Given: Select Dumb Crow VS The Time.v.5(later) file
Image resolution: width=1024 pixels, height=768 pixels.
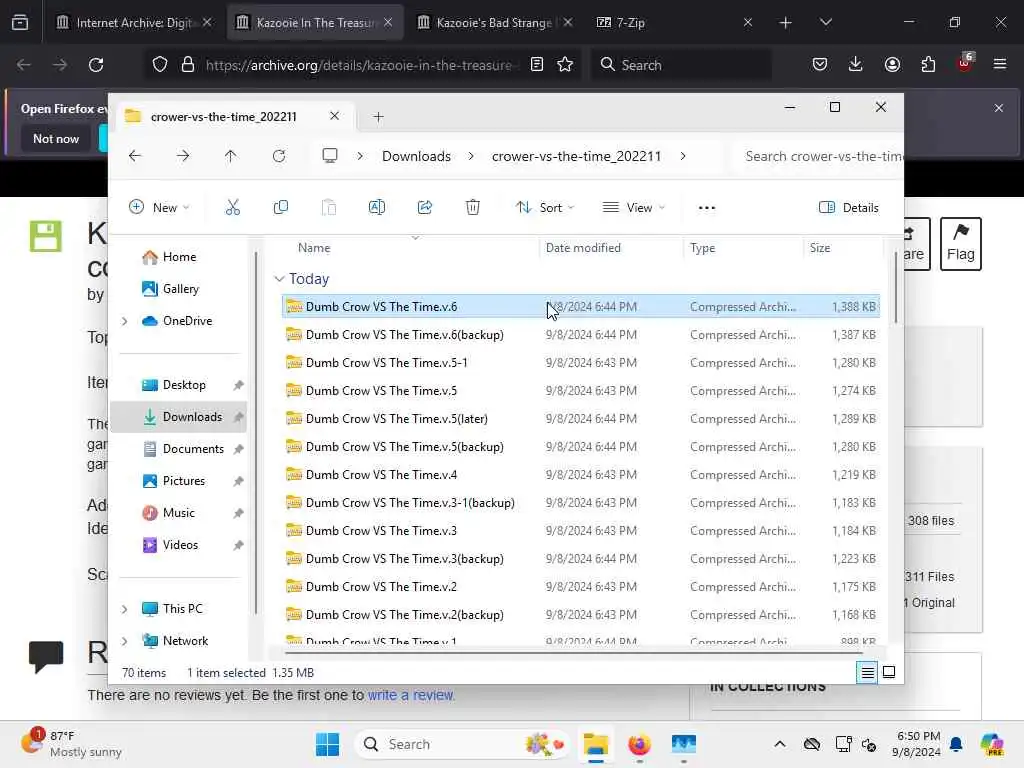Looking at the screenshot, I should [581, 419].
